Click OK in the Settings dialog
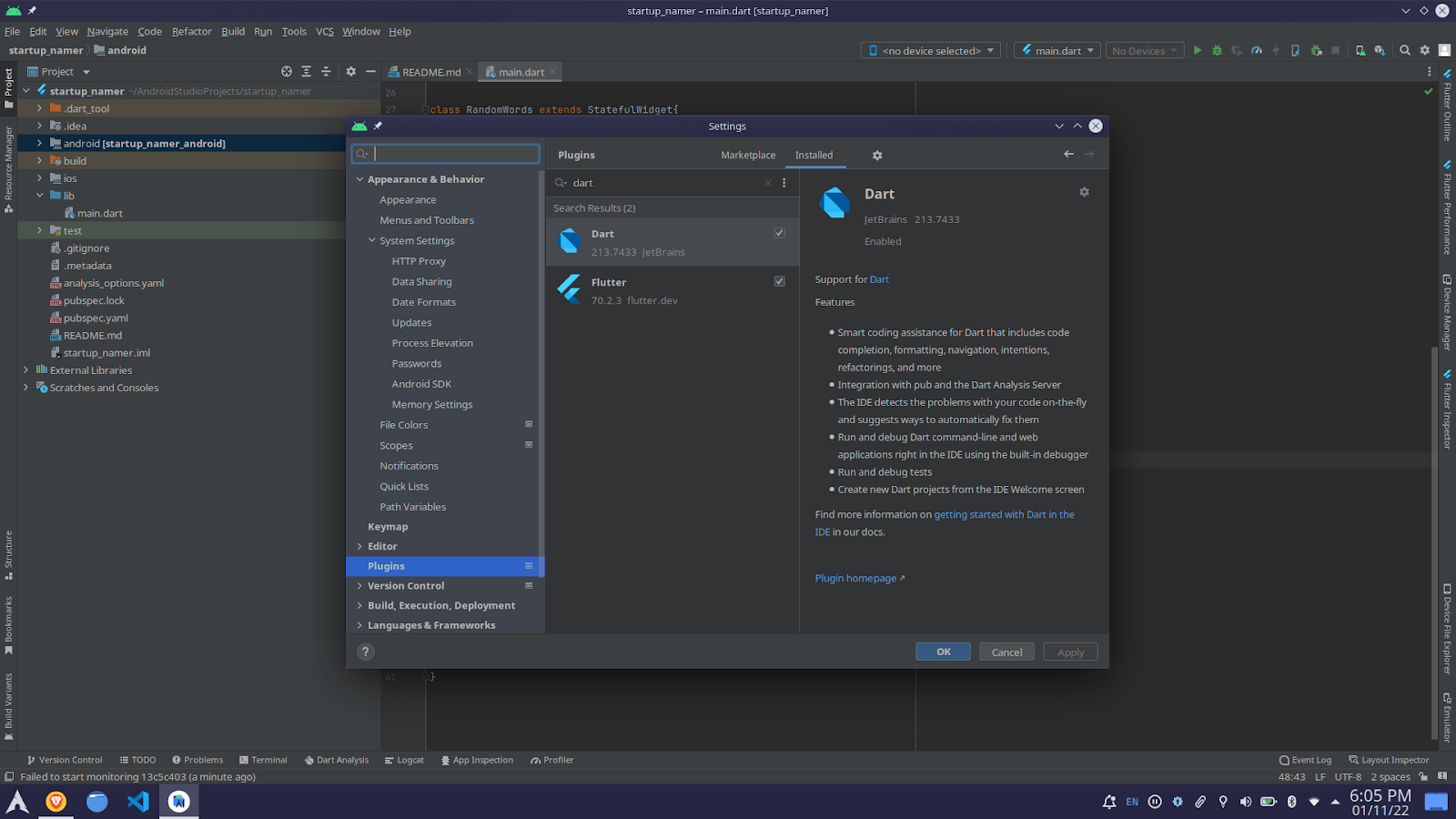The width and height of the screenshot is (1456, 819). coord(943,652)
